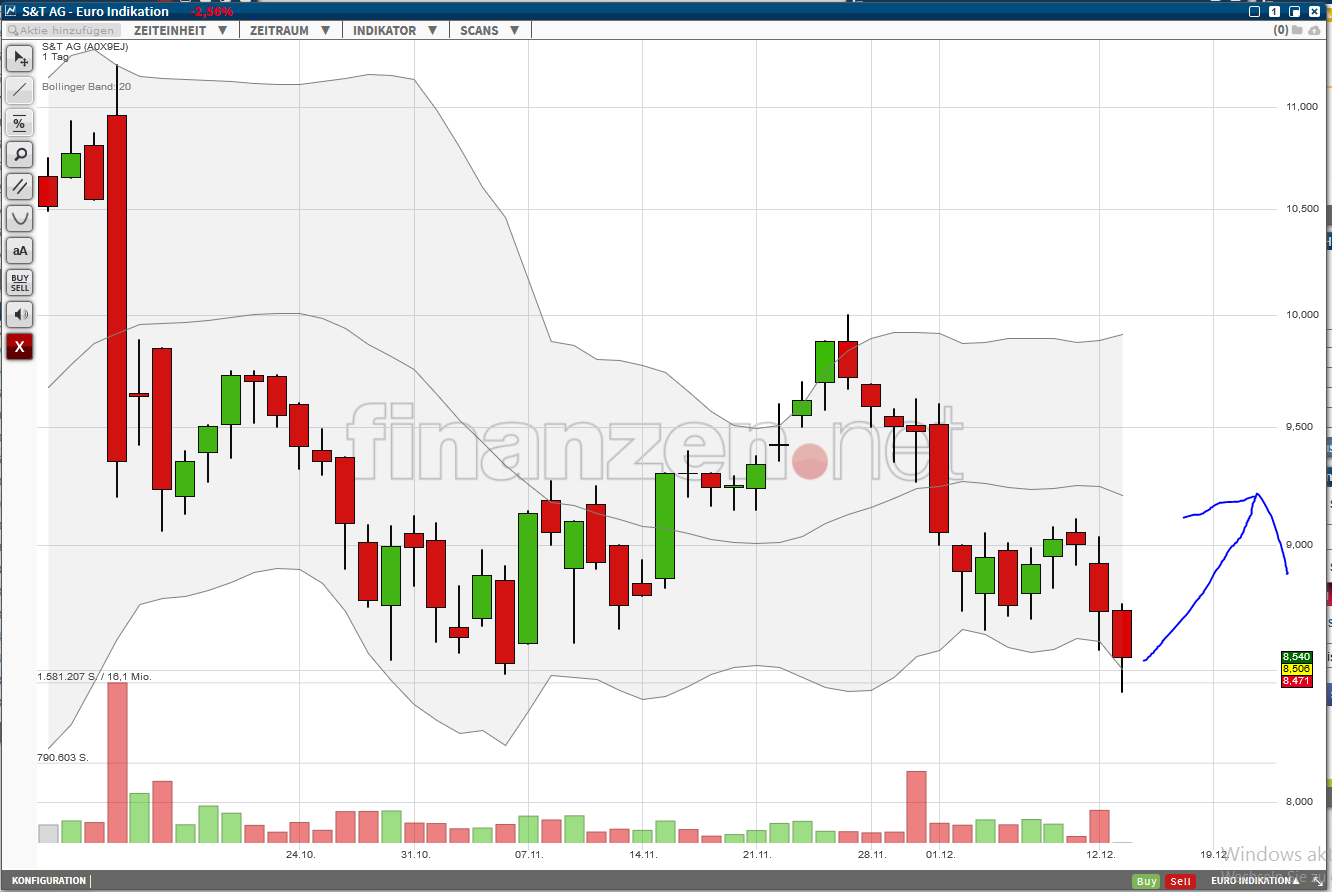Open the percent measurement tool
The image size is (1332, 892).
point(19,122)
